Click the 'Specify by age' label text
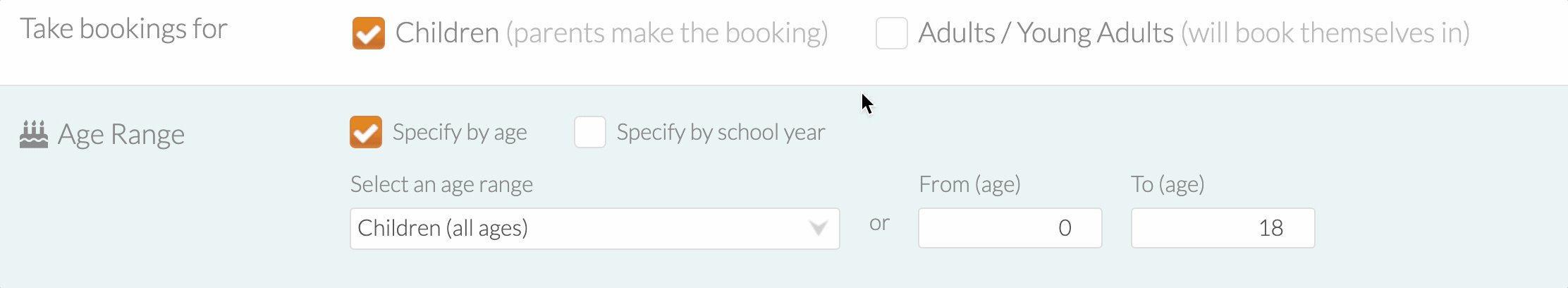Screen dimensions: 1568x288 pyautogui.click(x=460, y=132)
